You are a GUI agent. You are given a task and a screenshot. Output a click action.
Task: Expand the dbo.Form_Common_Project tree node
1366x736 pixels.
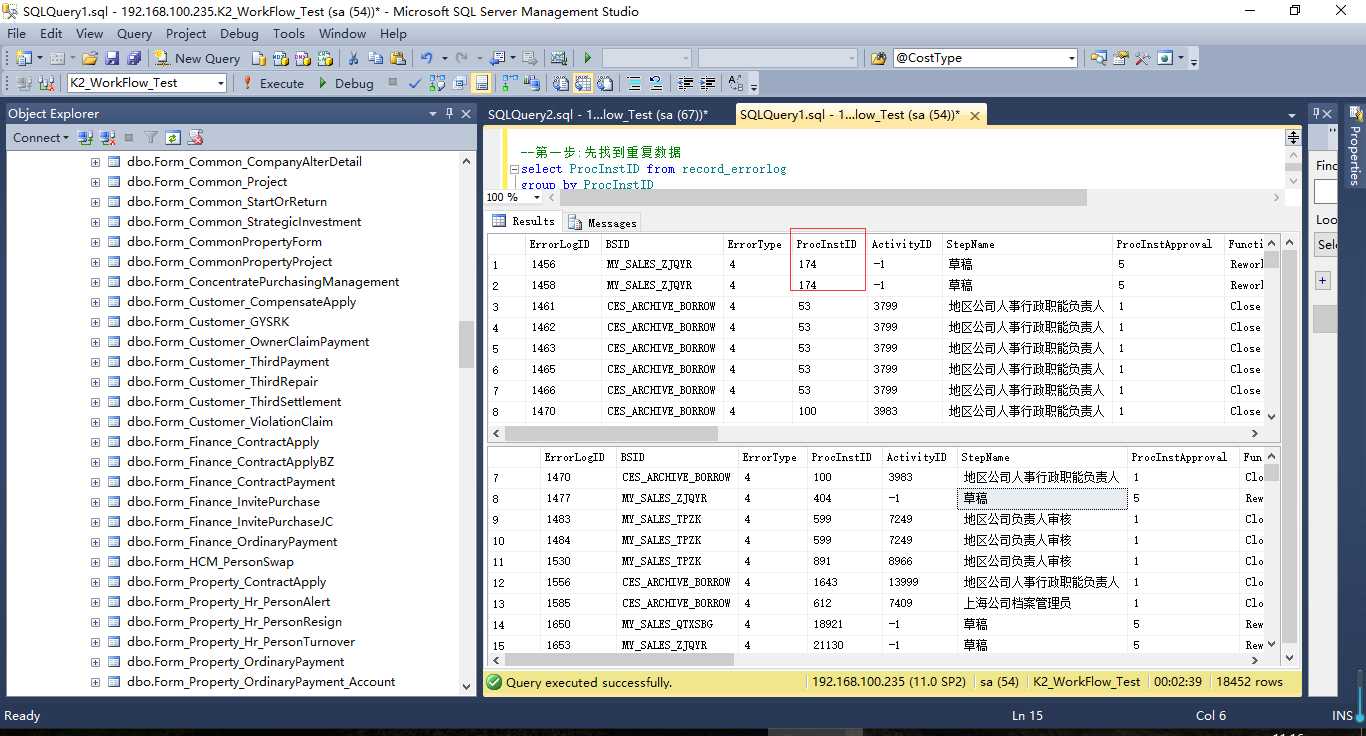click(95, 182)
